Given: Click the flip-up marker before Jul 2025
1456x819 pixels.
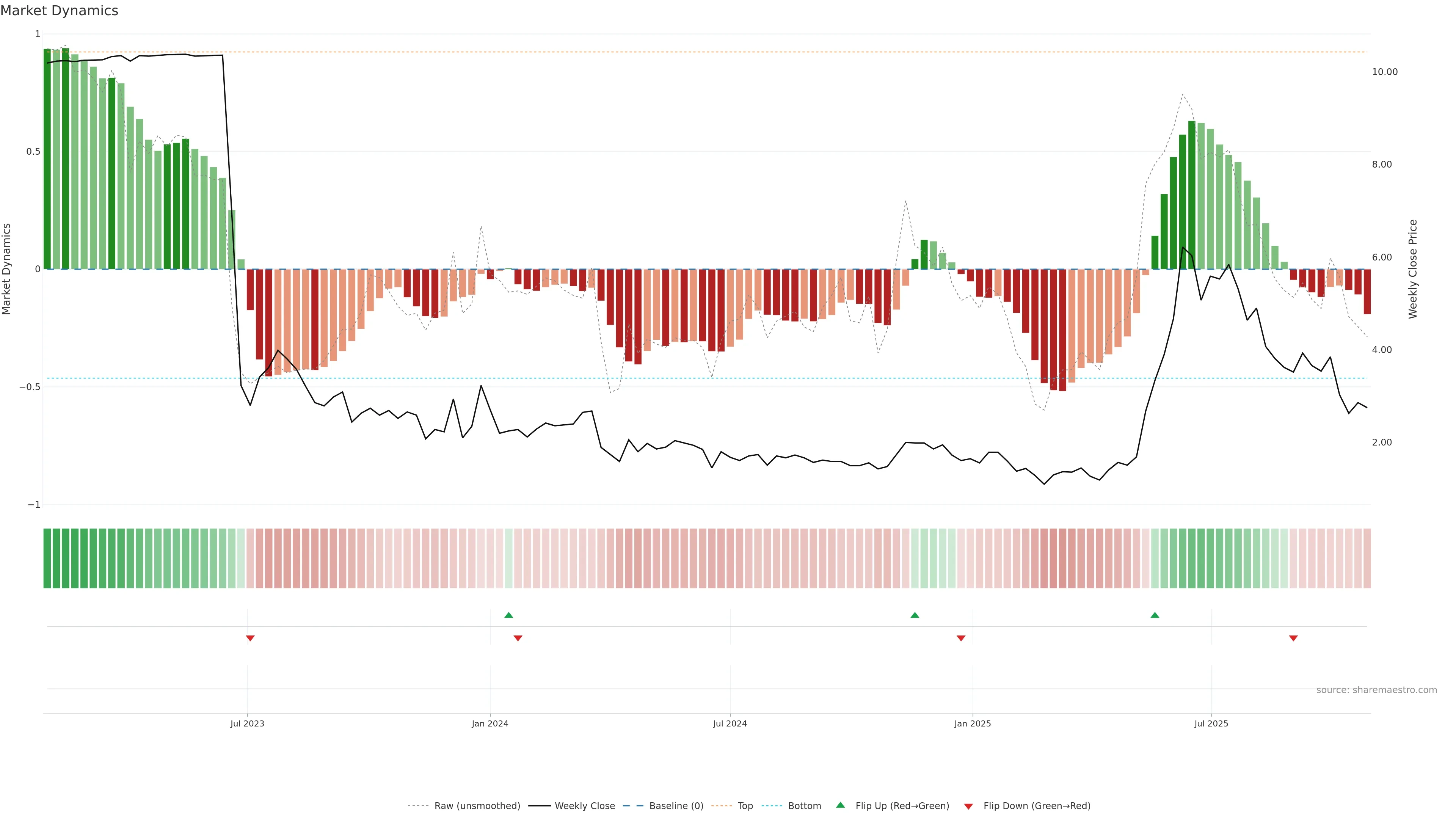Looking at the screenshot, I should (x=1155, y=615).
